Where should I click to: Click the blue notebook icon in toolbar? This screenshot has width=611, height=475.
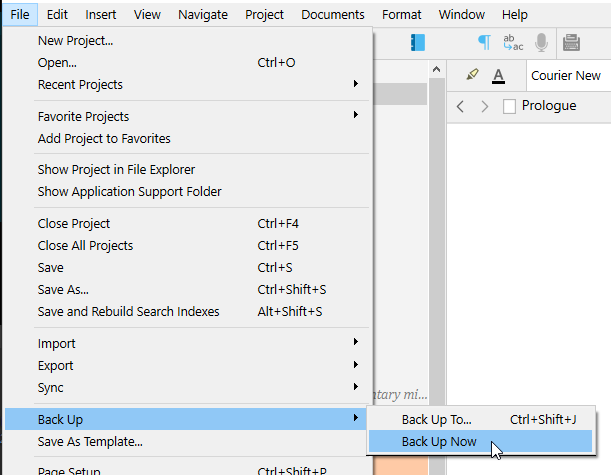[x=418, y=42]
